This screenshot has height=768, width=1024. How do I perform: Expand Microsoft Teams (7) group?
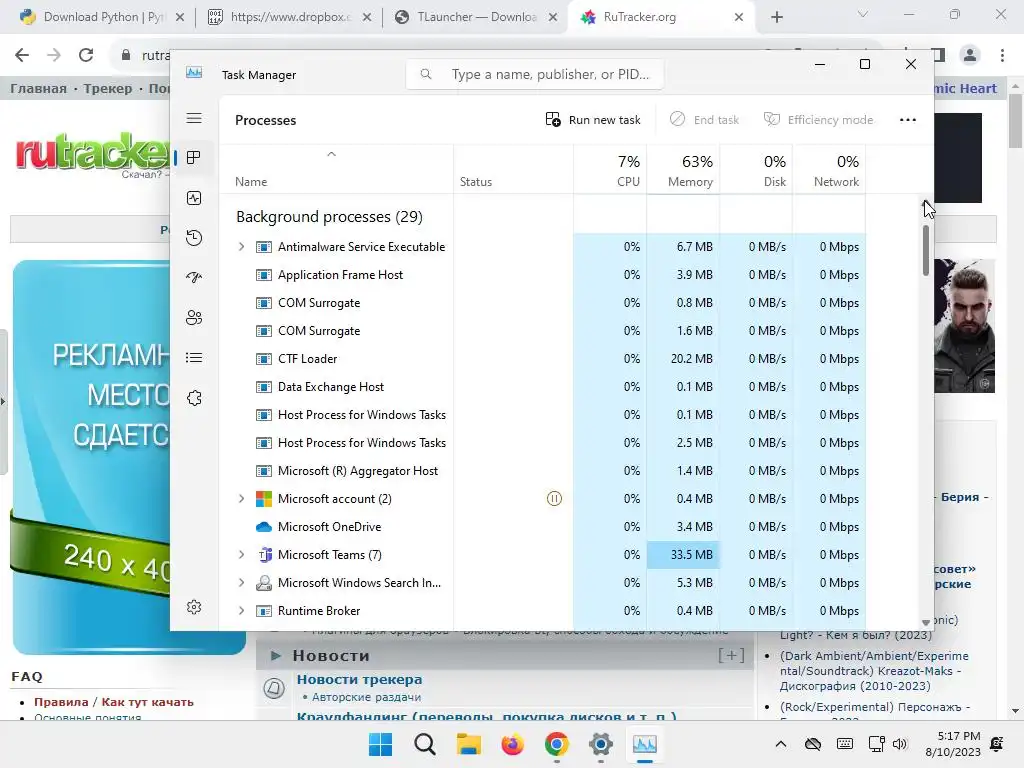pos(241,555)
